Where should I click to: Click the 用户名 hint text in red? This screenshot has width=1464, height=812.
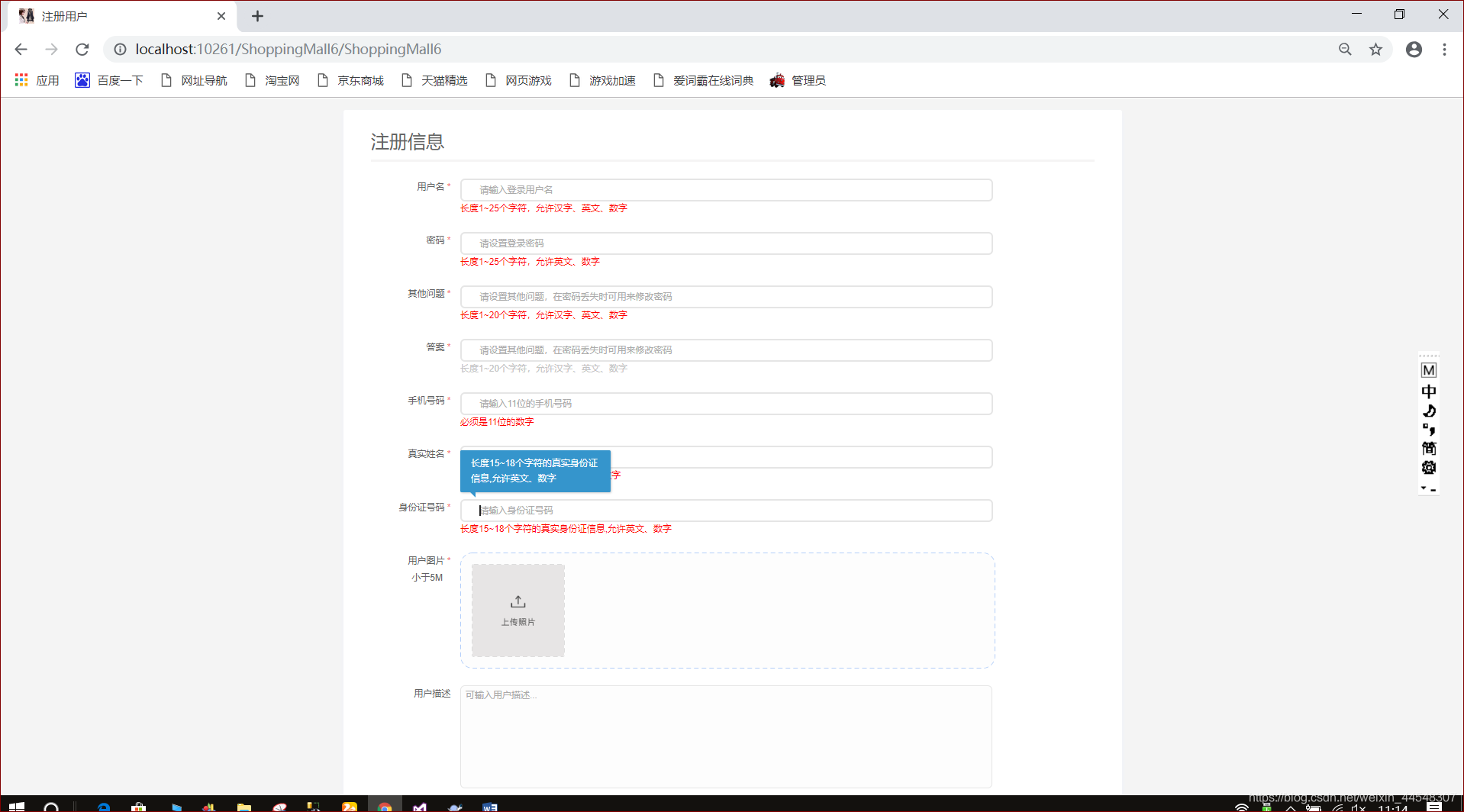pyautogui.click(x=543, y=208)
